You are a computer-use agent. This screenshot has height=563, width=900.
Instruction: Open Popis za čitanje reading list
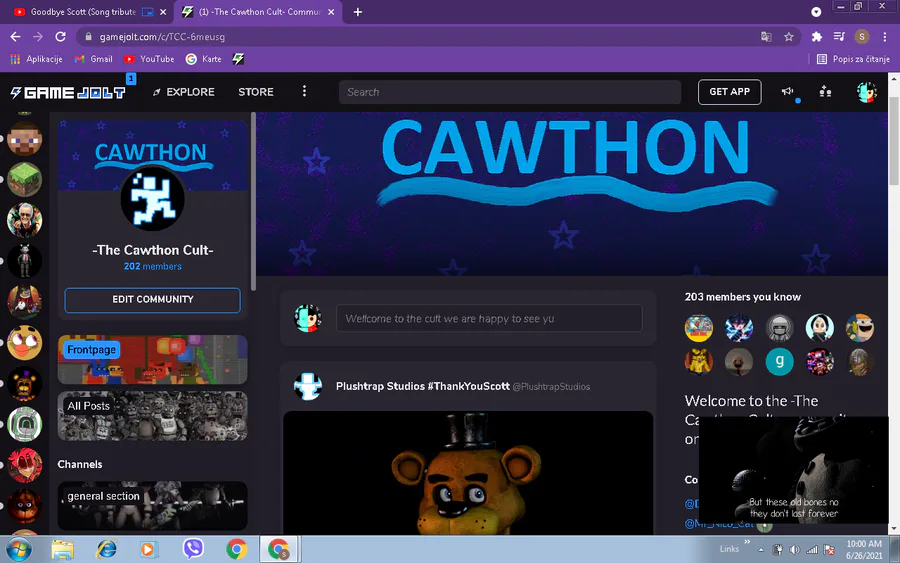point(853,59)
